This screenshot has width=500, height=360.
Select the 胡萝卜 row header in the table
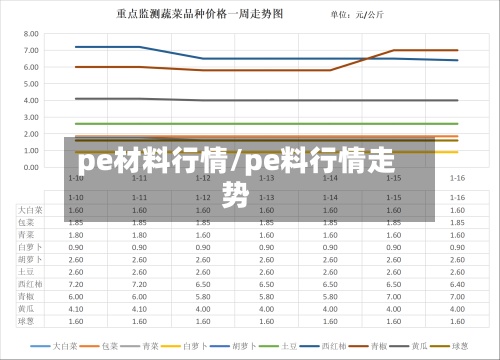tap(30, 259)
